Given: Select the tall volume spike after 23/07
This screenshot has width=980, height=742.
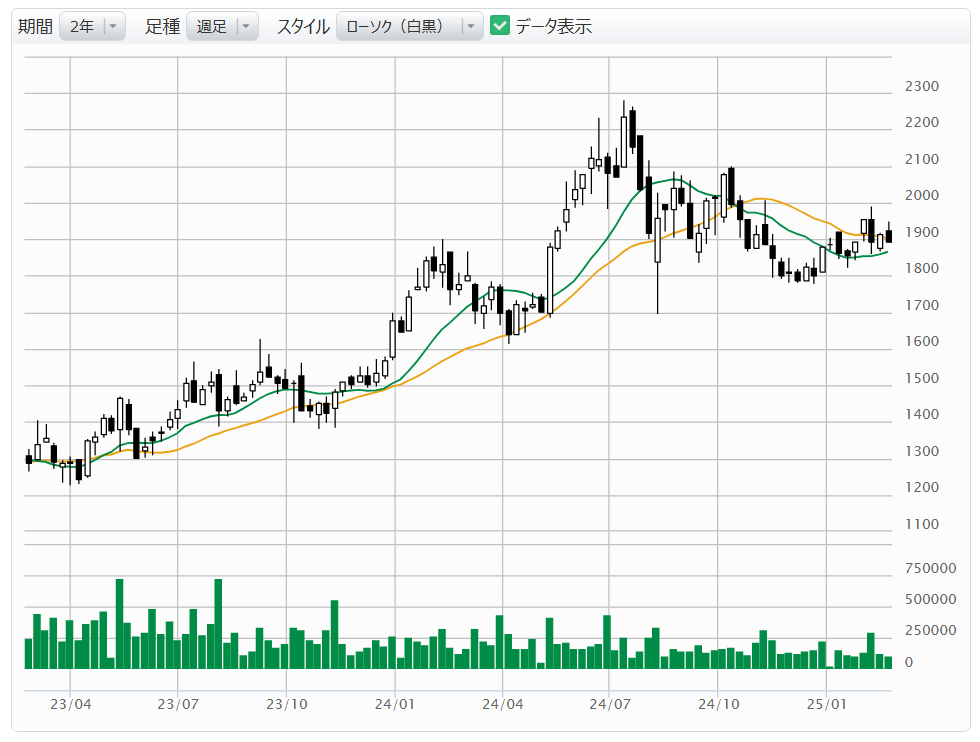Looking at the screenshot, I should [218, 623].
